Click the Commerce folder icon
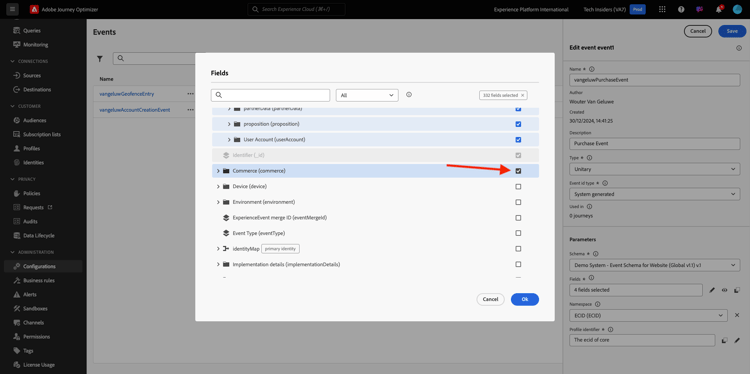The width and height of the screenshot is (750, 374). (226, 171)
